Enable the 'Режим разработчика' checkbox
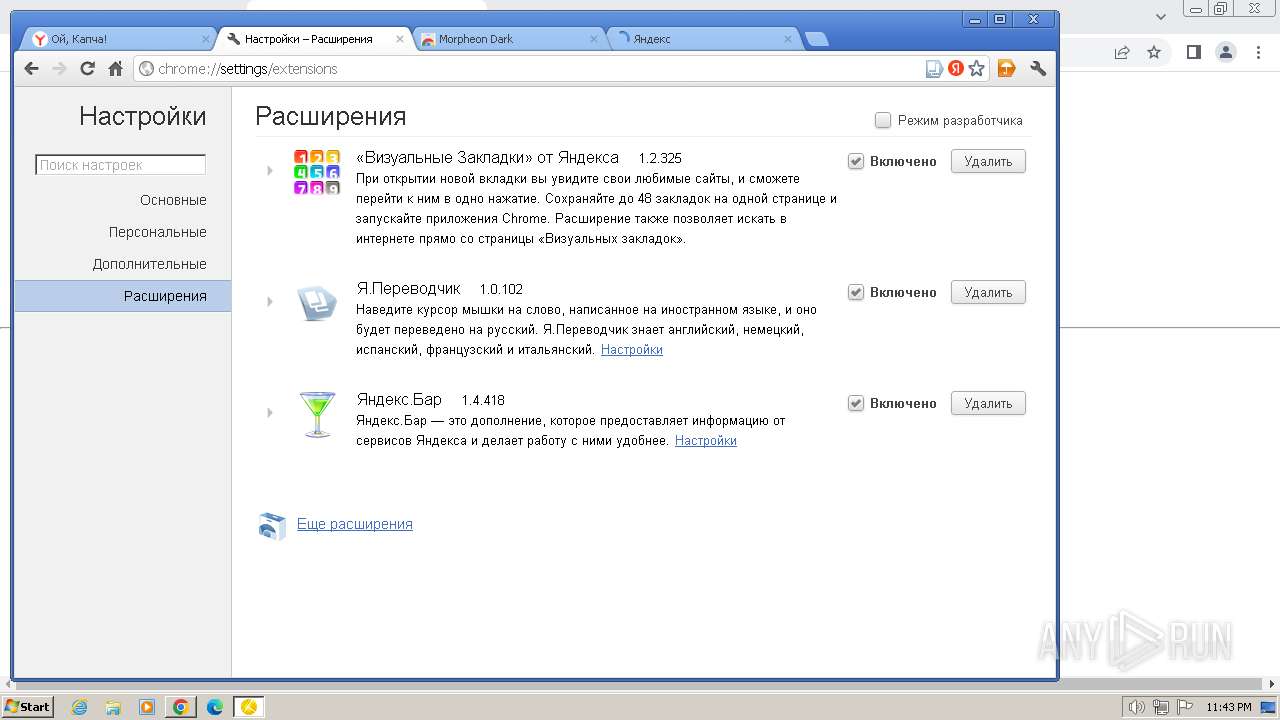 [883, 120]
